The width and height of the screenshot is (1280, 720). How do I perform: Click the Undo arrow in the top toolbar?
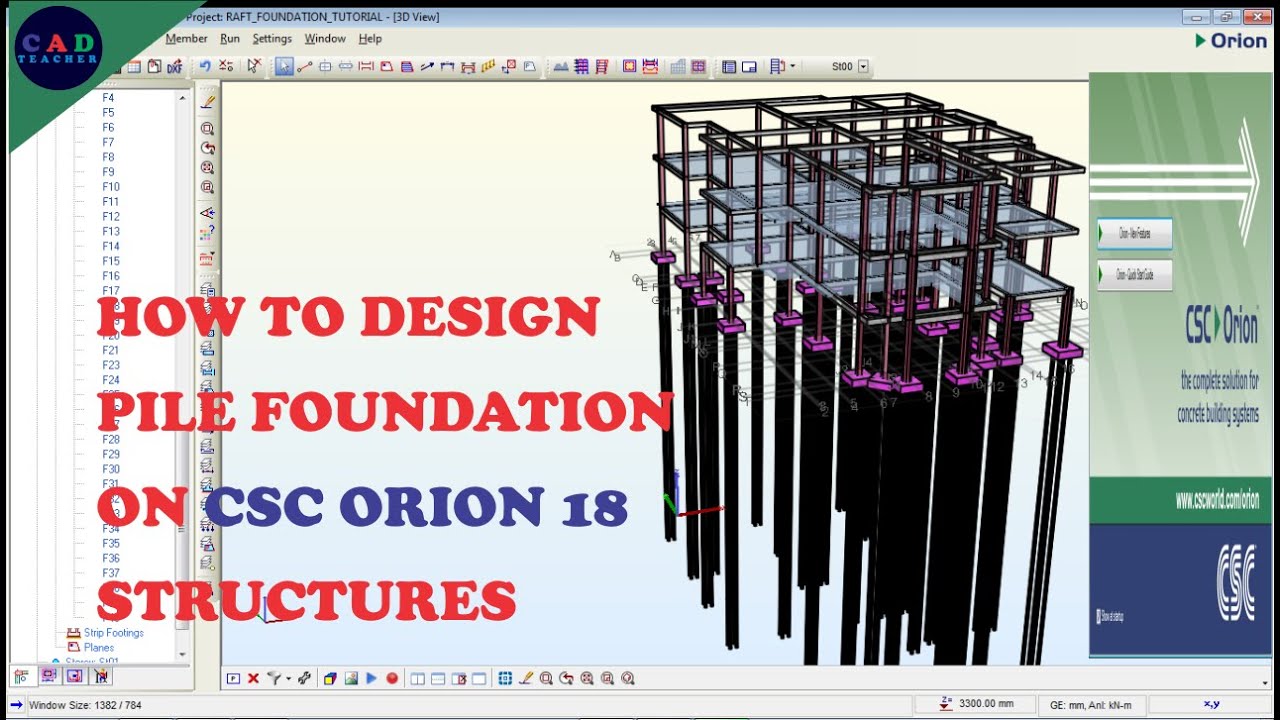(x=205, y=66)
